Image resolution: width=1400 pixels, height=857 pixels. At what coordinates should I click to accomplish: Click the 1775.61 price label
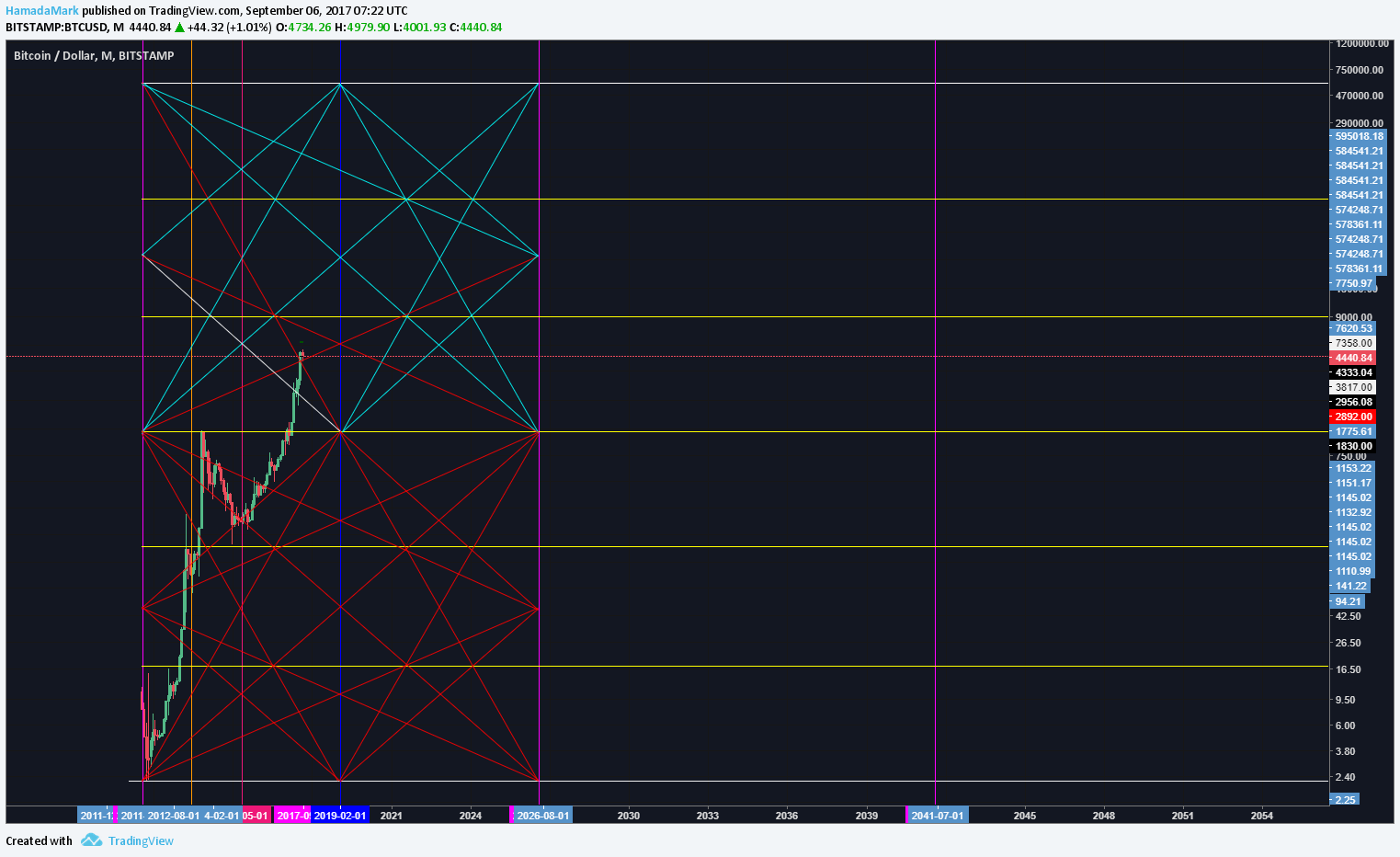click(x=1353, y=431)
